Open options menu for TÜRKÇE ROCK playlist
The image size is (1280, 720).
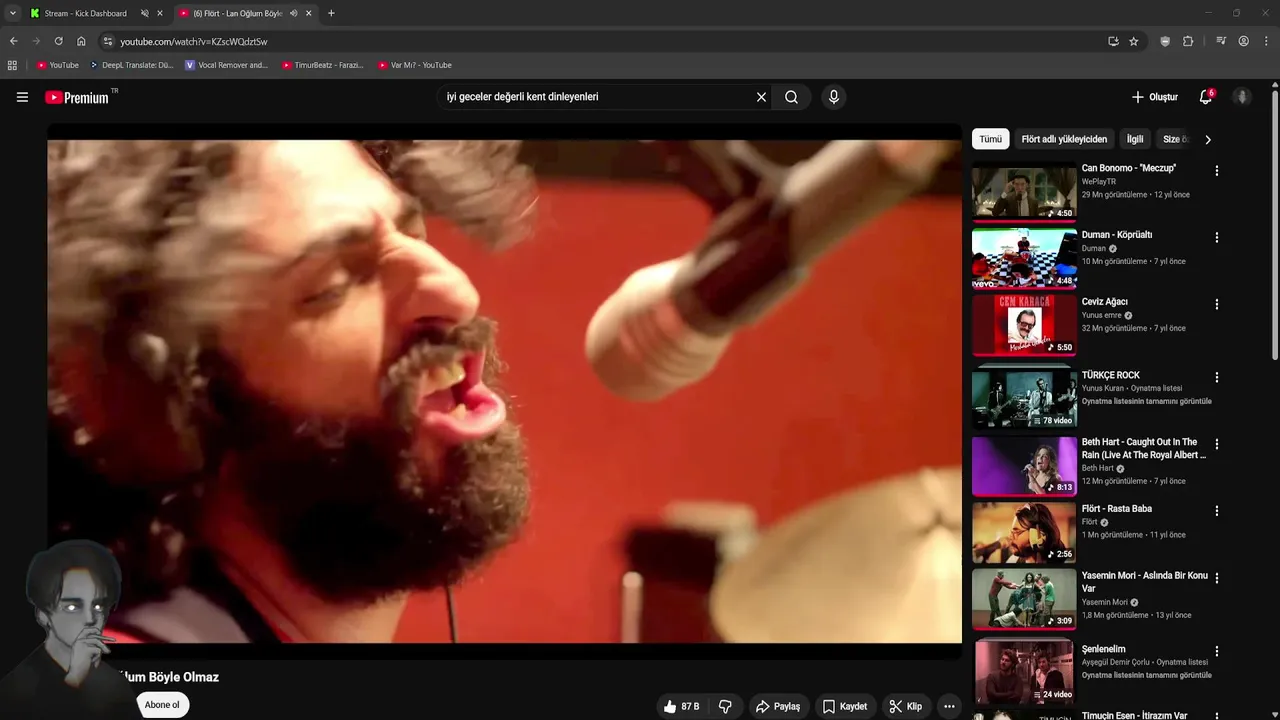(1217, 377)
